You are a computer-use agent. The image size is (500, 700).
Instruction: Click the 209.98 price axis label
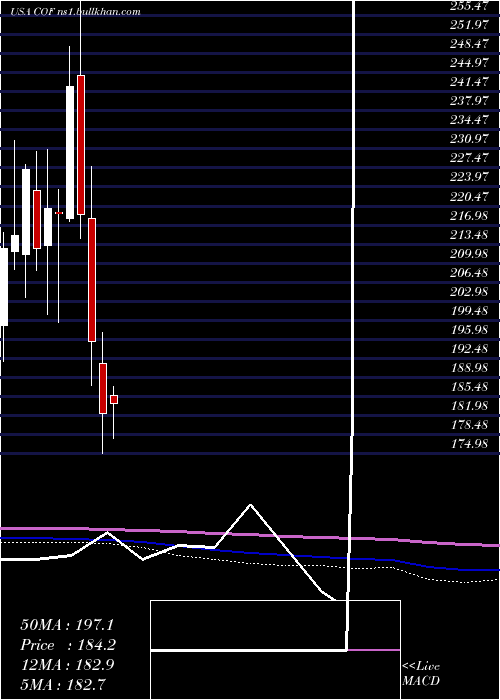(x=470, y=254)
